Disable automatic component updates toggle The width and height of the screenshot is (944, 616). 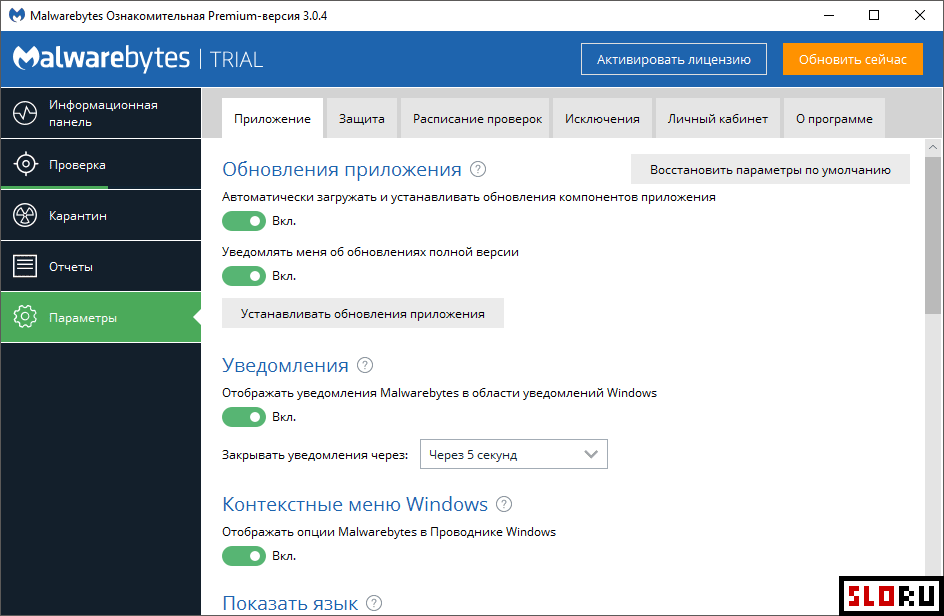244,221
